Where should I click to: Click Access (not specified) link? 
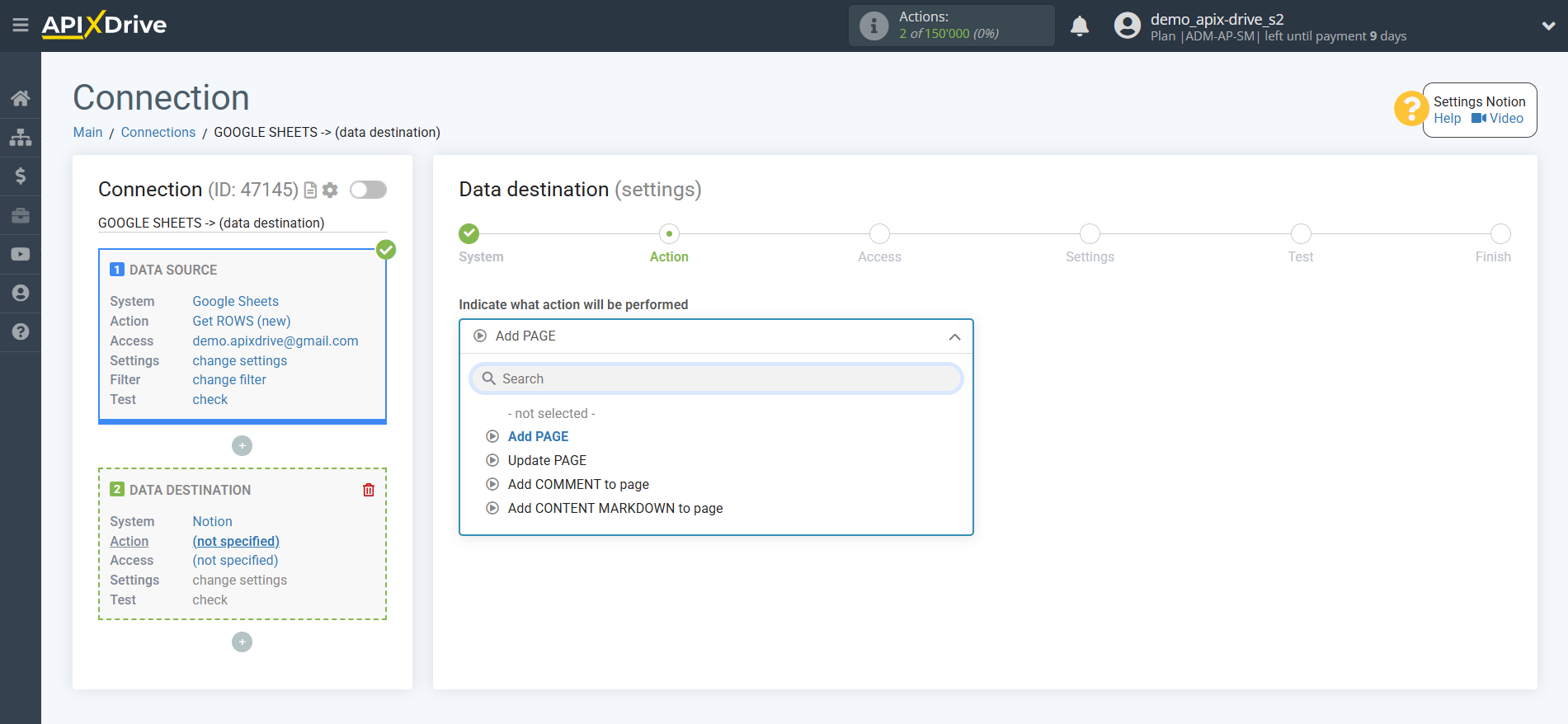(x=235, y=561)
